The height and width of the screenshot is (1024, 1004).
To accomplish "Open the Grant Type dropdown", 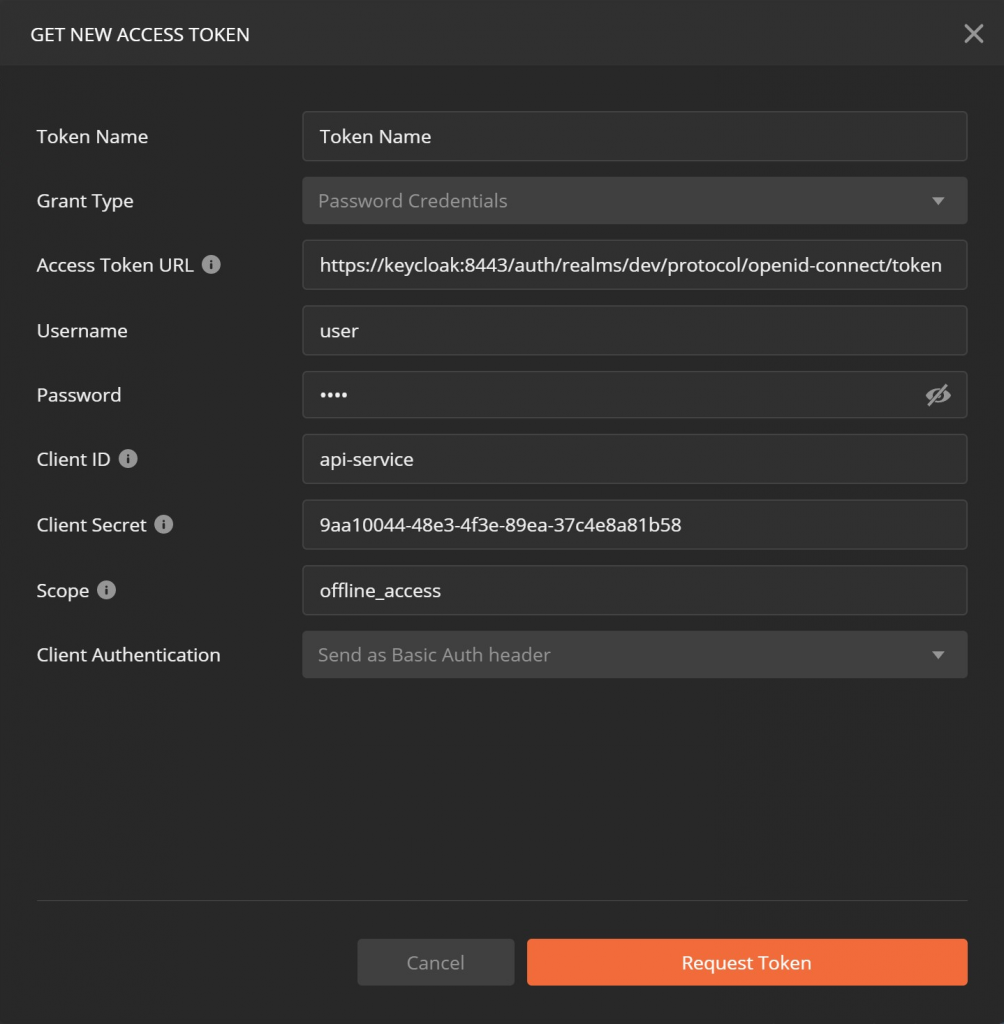I will (634, 200).
